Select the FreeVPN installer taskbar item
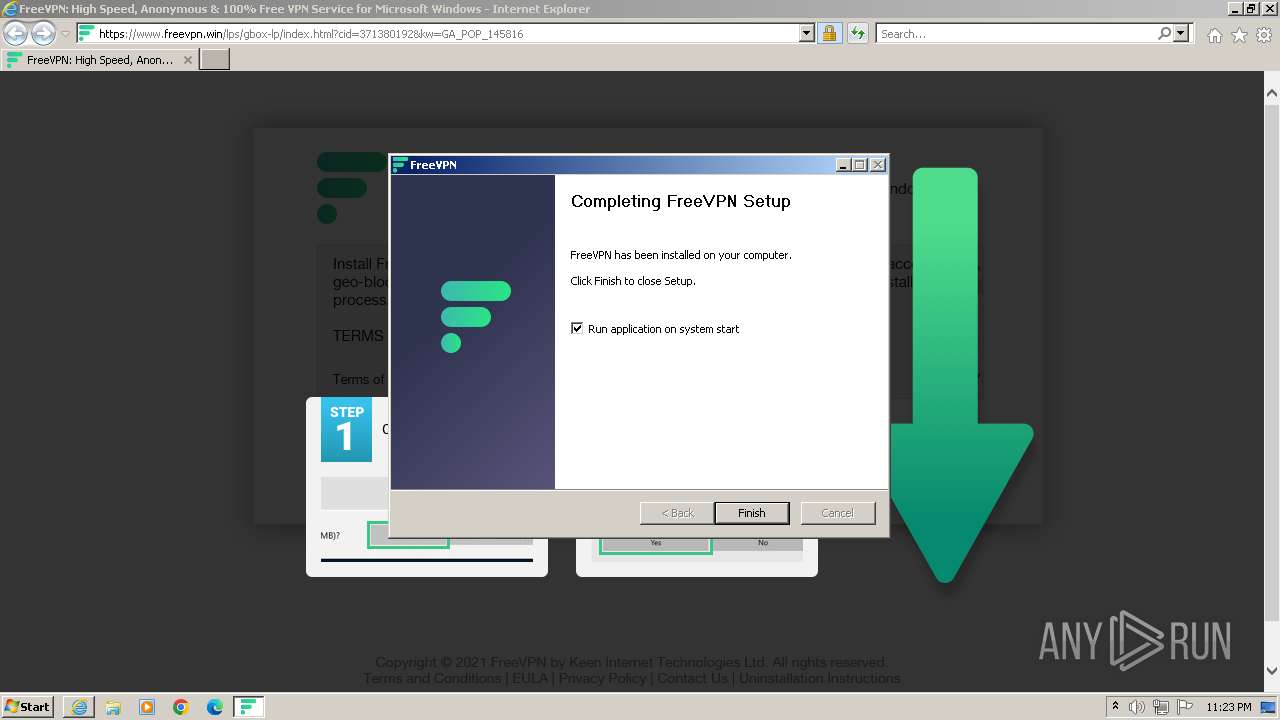1280x720 pixels. point(249,707)
